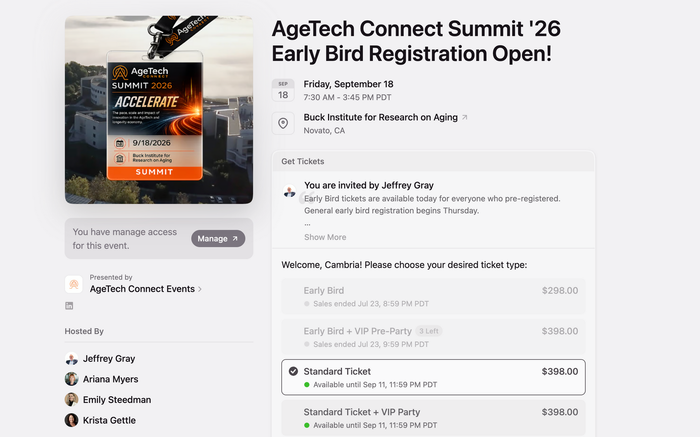Image resolution: width=700 pixels, height=437 pixels.
Task: Click the AgeTech Connect Events logo icon
Action: pos(74,284)
